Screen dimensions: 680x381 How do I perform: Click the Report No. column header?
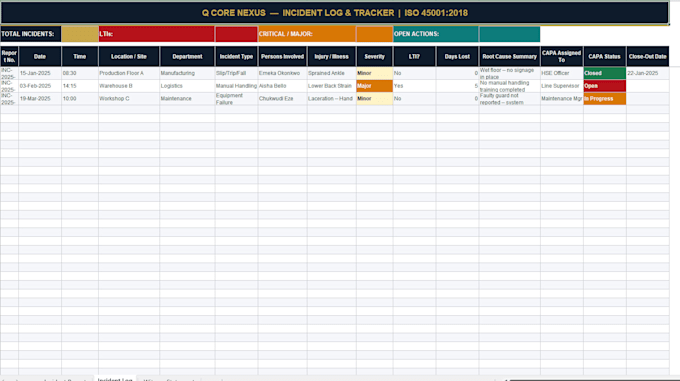tap(9, 56)
